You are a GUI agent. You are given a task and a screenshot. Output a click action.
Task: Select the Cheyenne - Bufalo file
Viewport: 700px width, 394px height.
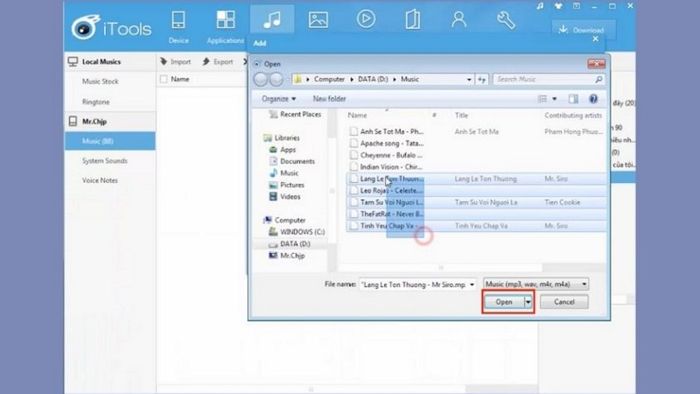(392, 155)
